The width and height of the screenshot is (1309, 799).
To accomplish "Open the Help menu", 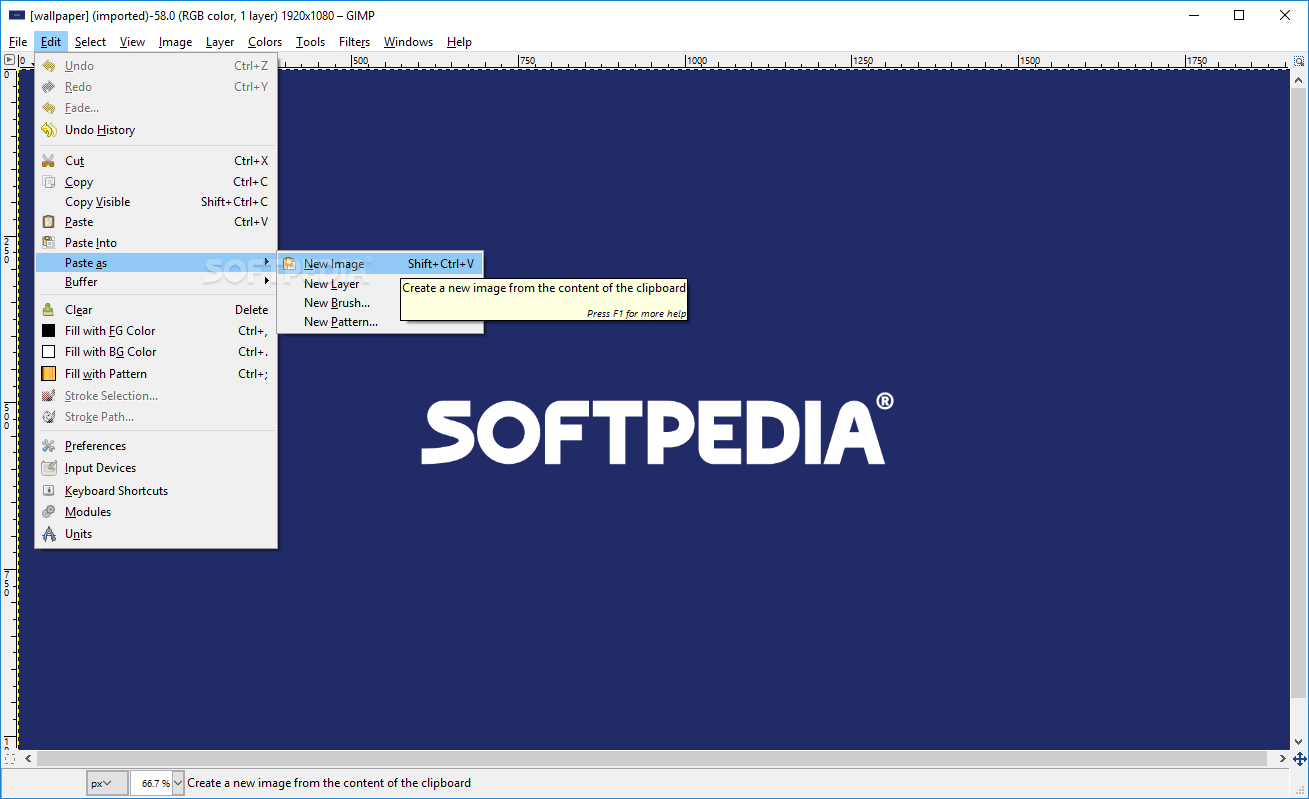I will [x=459, y=42].
